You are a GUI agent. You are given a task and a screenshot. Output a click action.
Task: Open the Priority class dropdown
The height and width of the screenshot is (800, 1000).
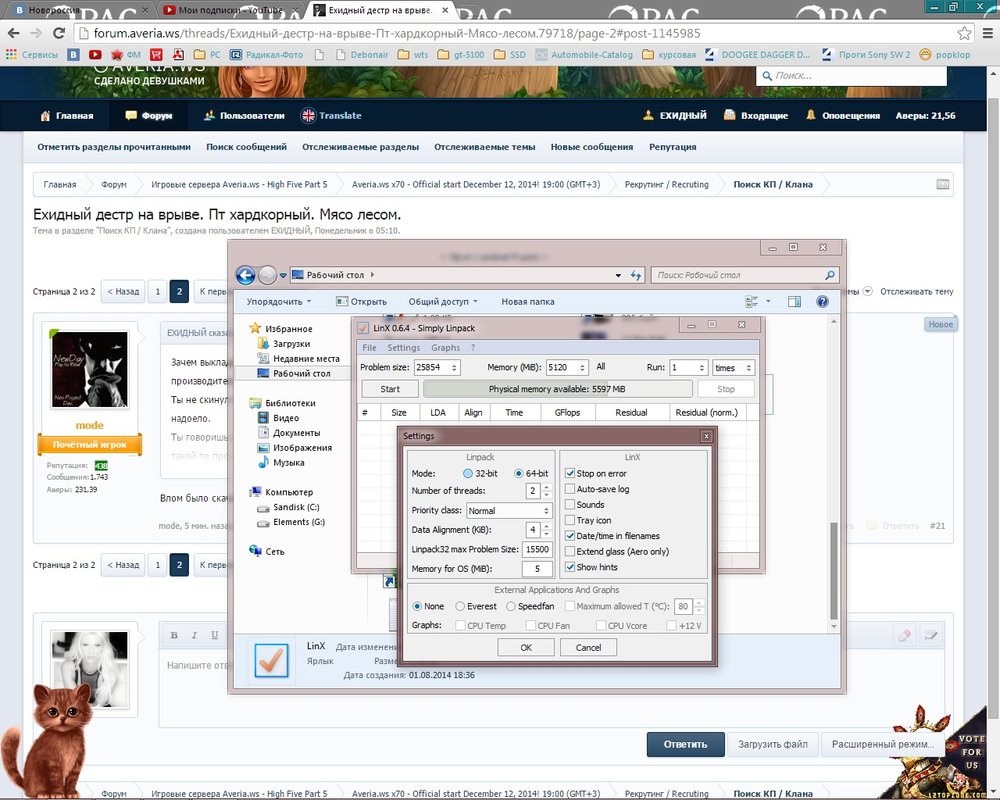[509, 510]
